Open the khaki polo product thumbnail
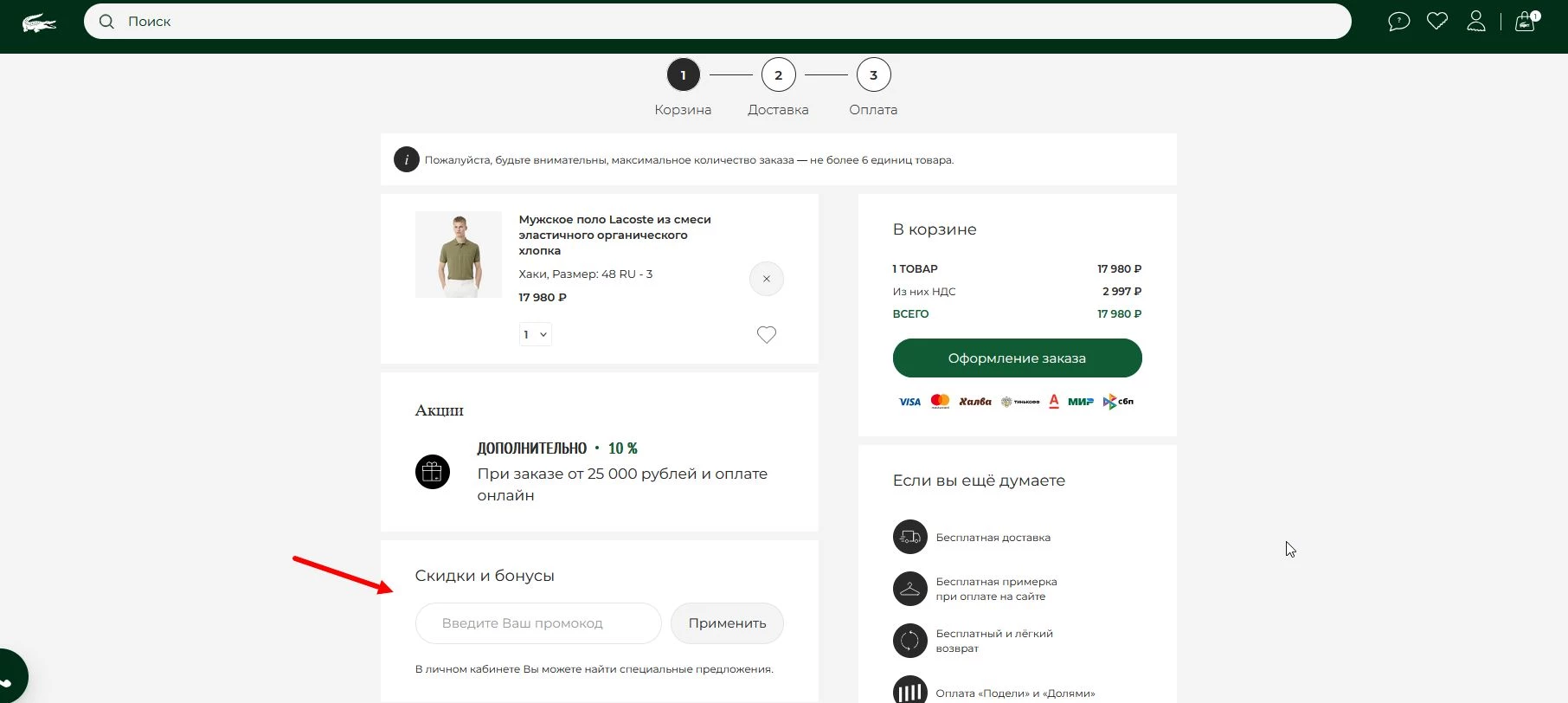Image resolution: width=1568 pixels, height=703 pixels. pyautogui.click(x=459, y=255)
